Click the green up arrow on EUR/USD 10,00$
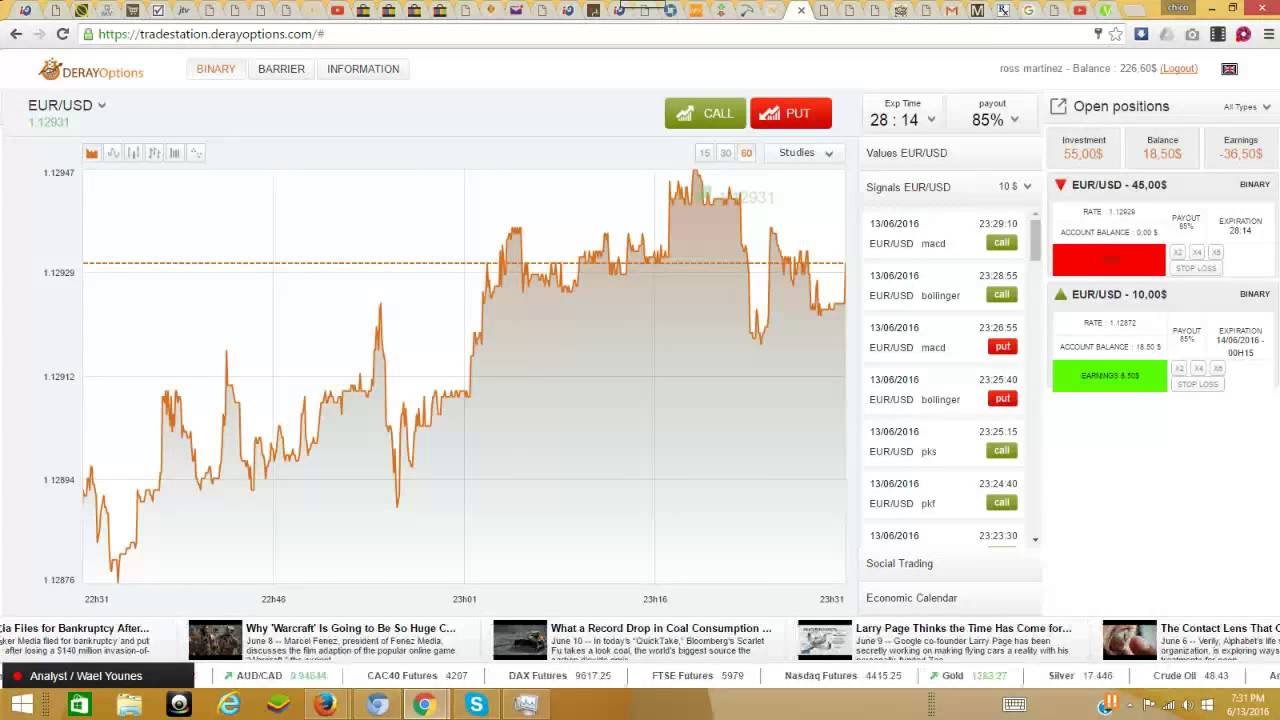Image resolution: width=1280 pixels, height=720 pixels. [1061, 295]
